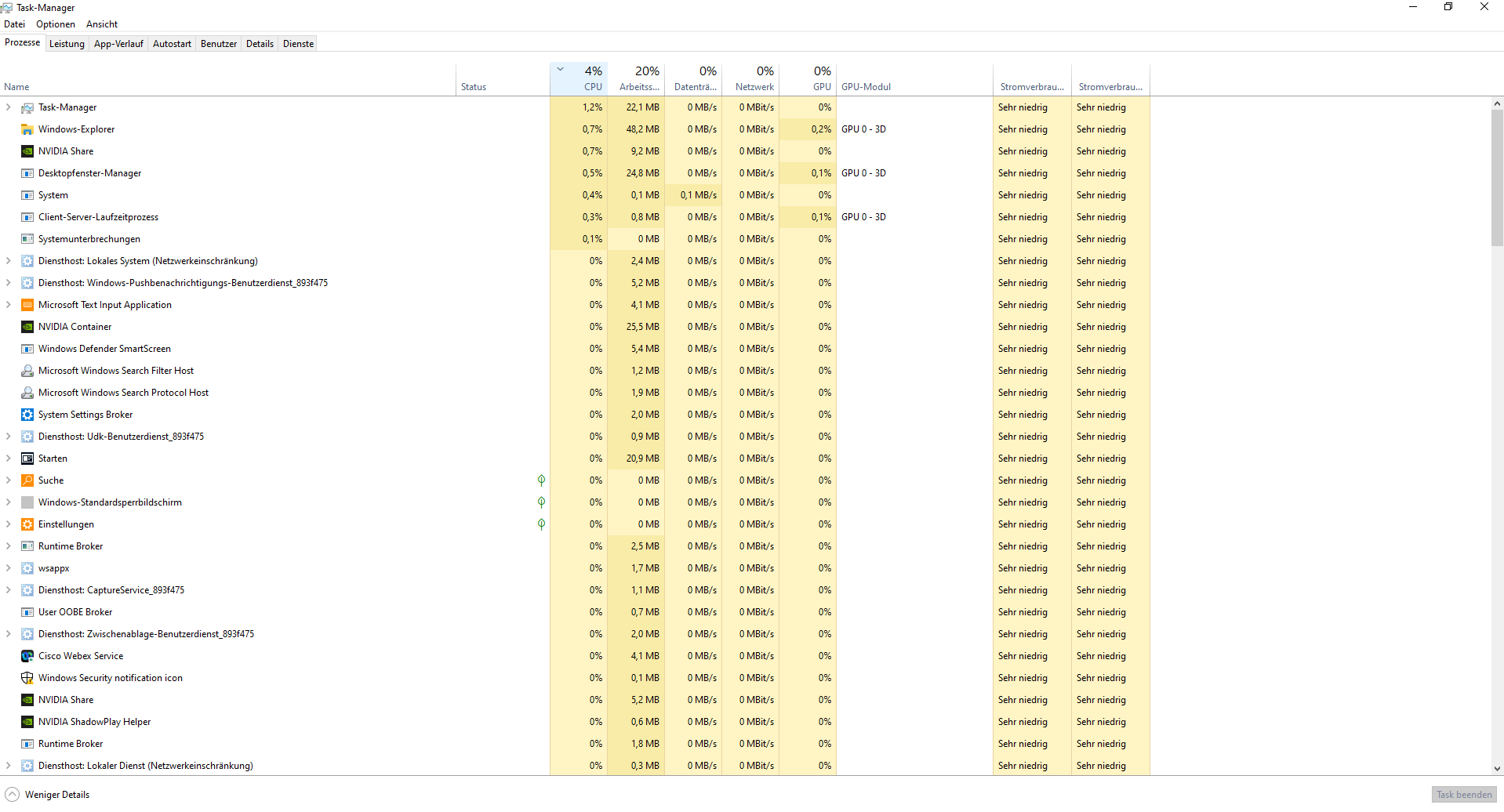Screen dimensions: 1504x812
Task: Open the Datei menu
Action: tap(14, 24)
